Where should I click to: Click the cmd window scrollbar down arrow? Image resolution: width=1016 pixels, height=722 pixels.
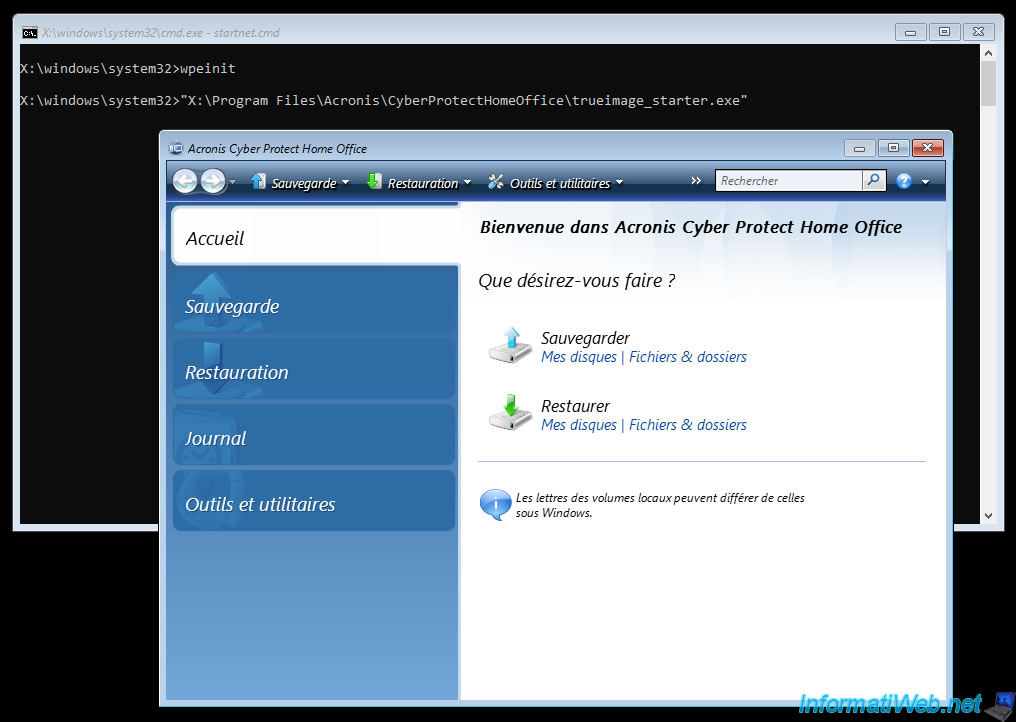988,515
